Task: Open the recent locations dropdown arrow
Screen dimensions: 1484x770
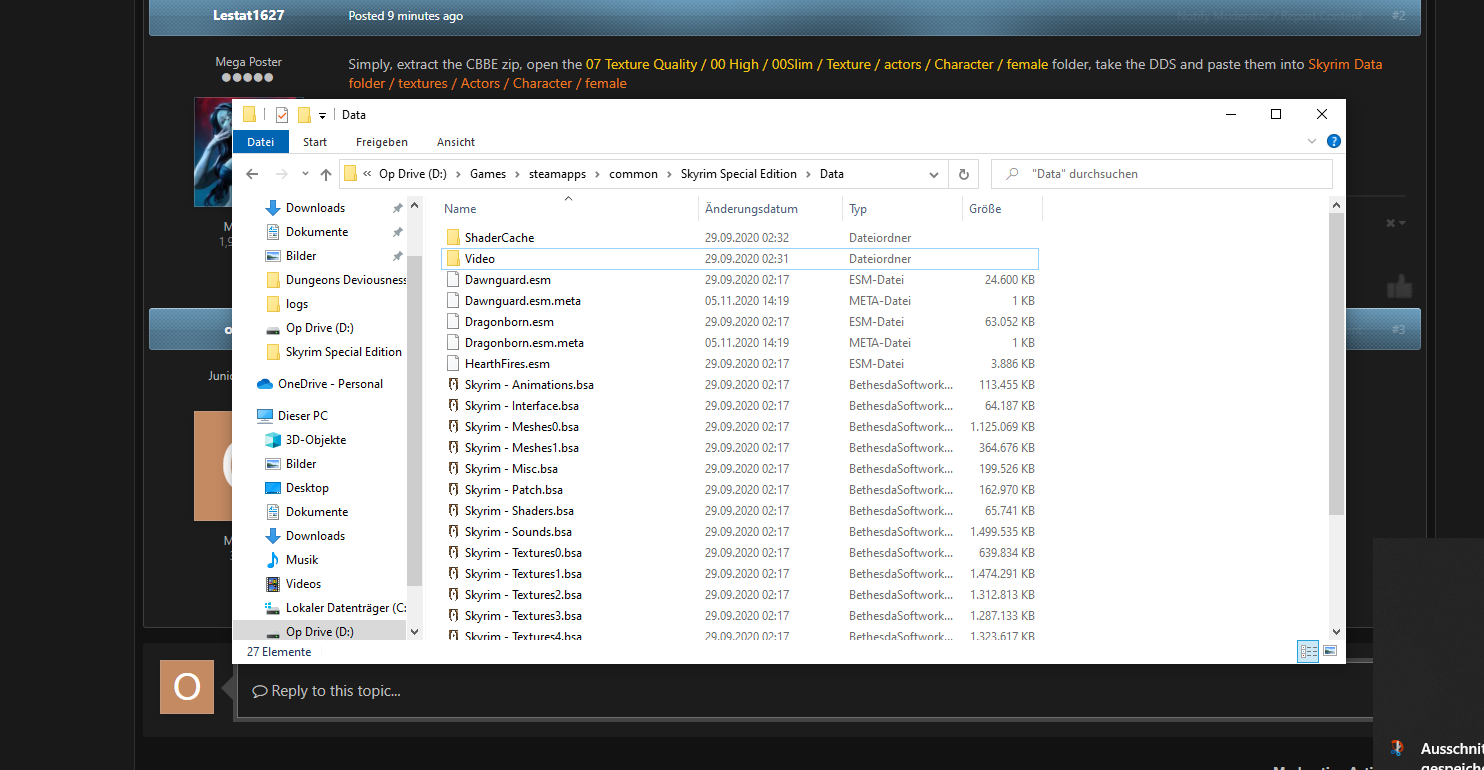Action: click(x=305, y=174)
